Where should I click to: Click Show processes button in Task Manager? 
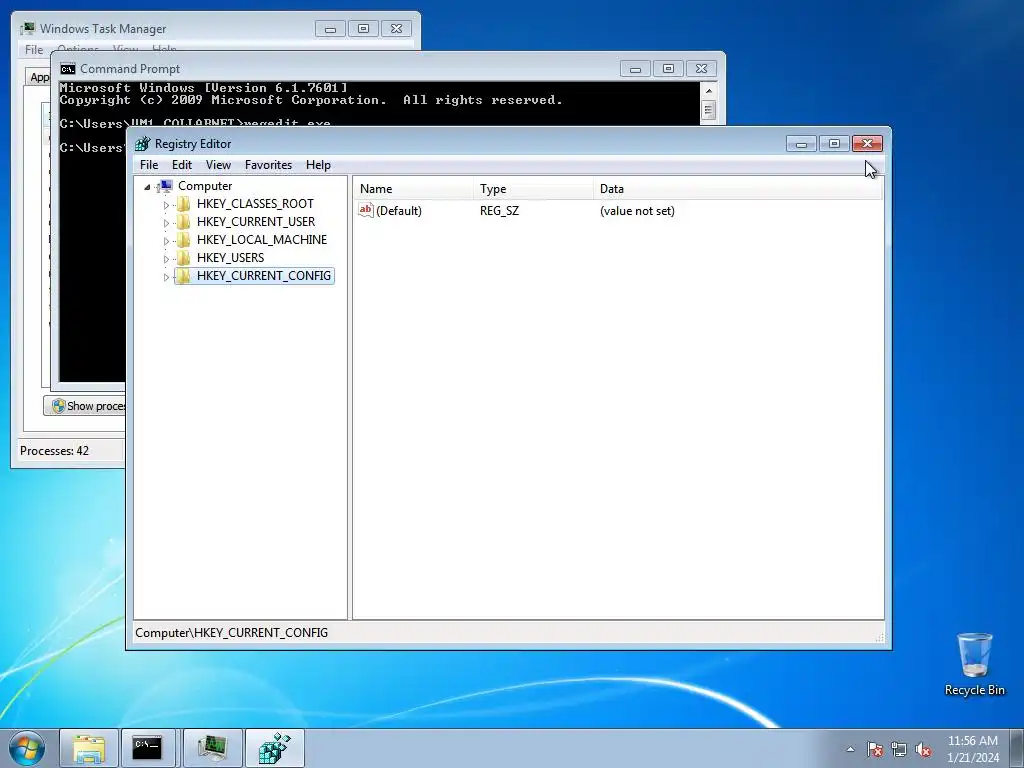[86, 406]
